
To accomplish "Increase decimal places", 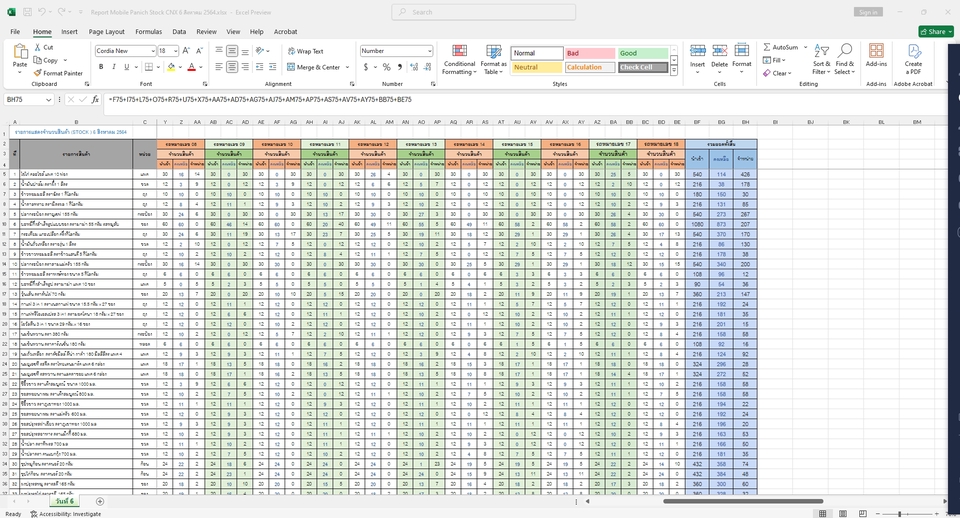I will (x=414, y=67).
